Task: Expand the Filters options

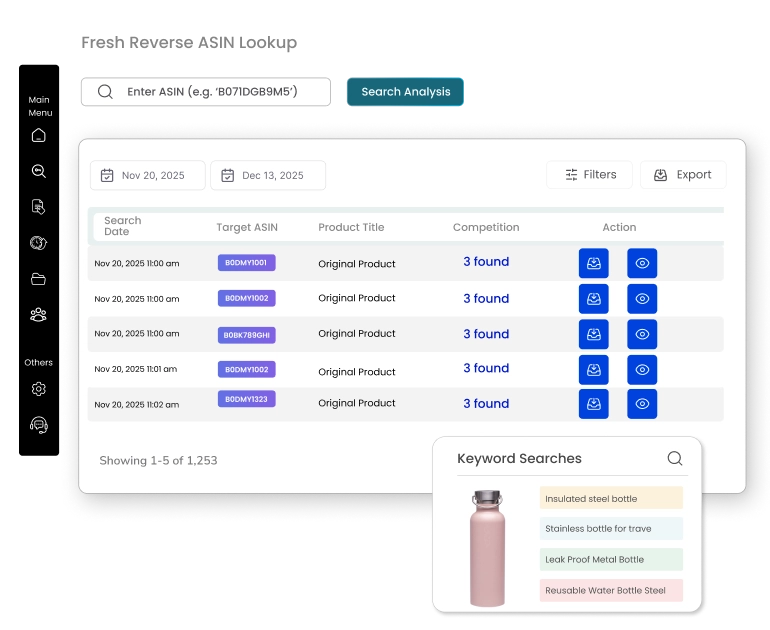Action: pos(589,174)
